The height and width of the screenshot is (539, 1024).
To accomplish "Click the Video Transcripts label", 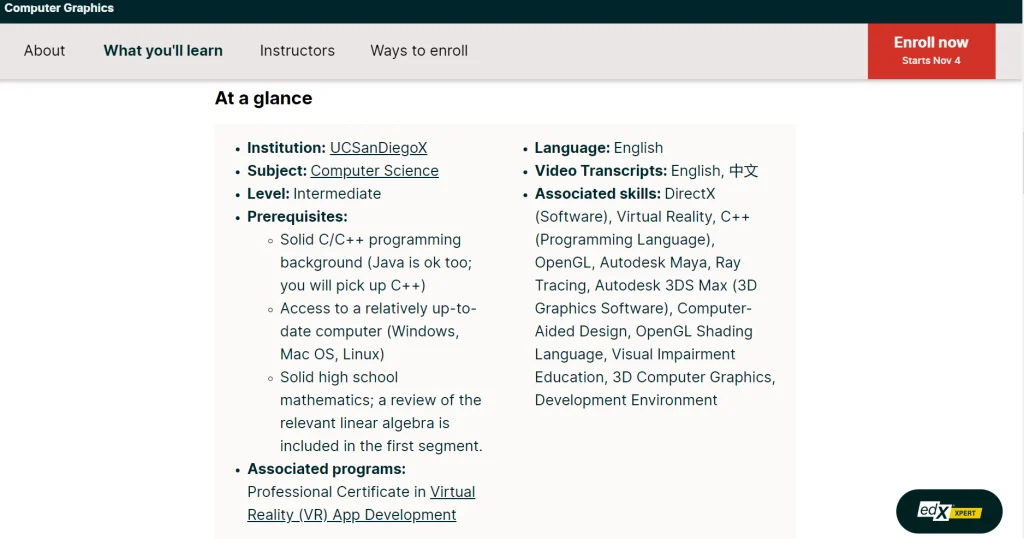I will [600, 171].
